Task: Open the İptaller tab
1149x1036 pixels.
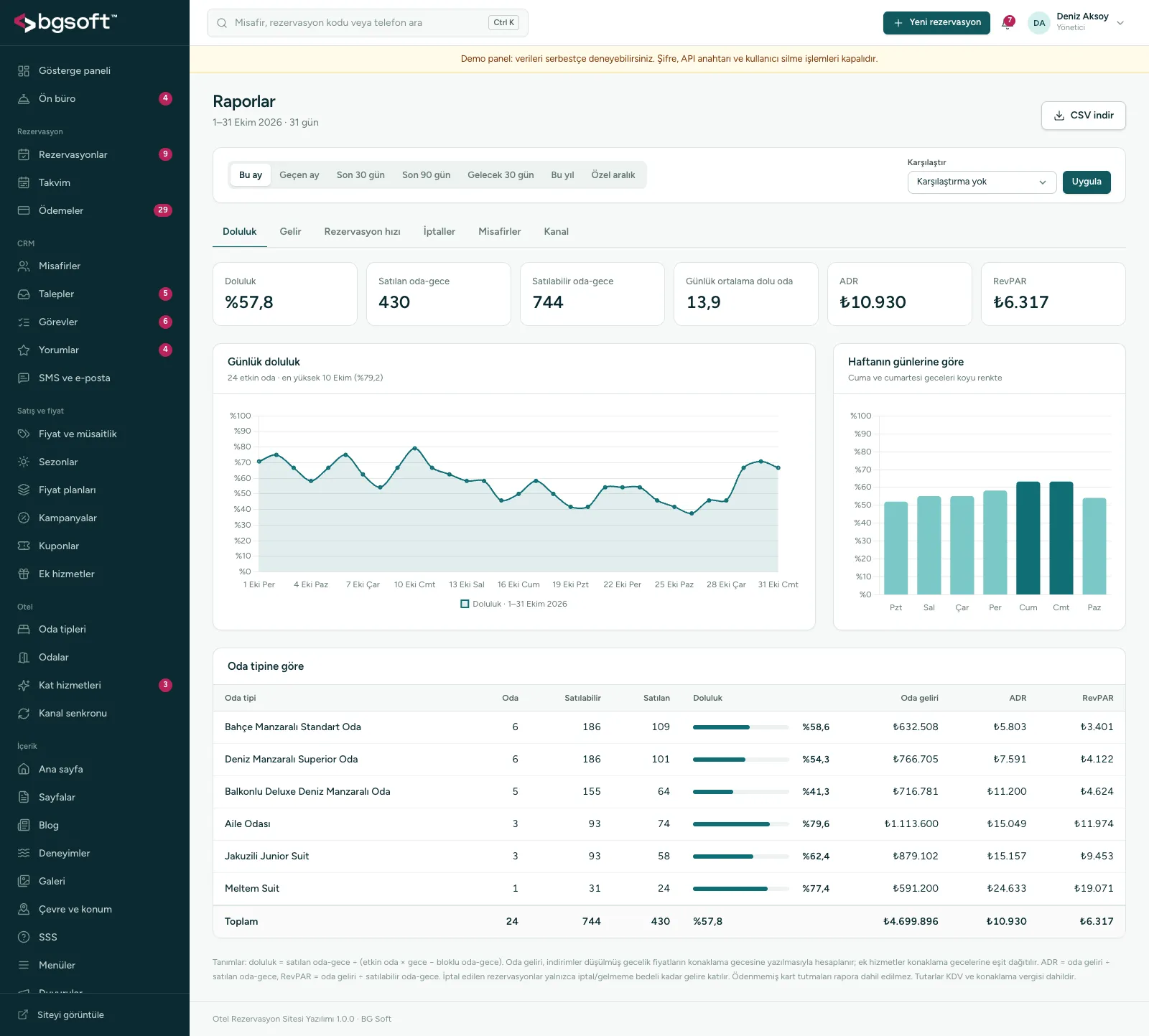Action: point(439,232)
